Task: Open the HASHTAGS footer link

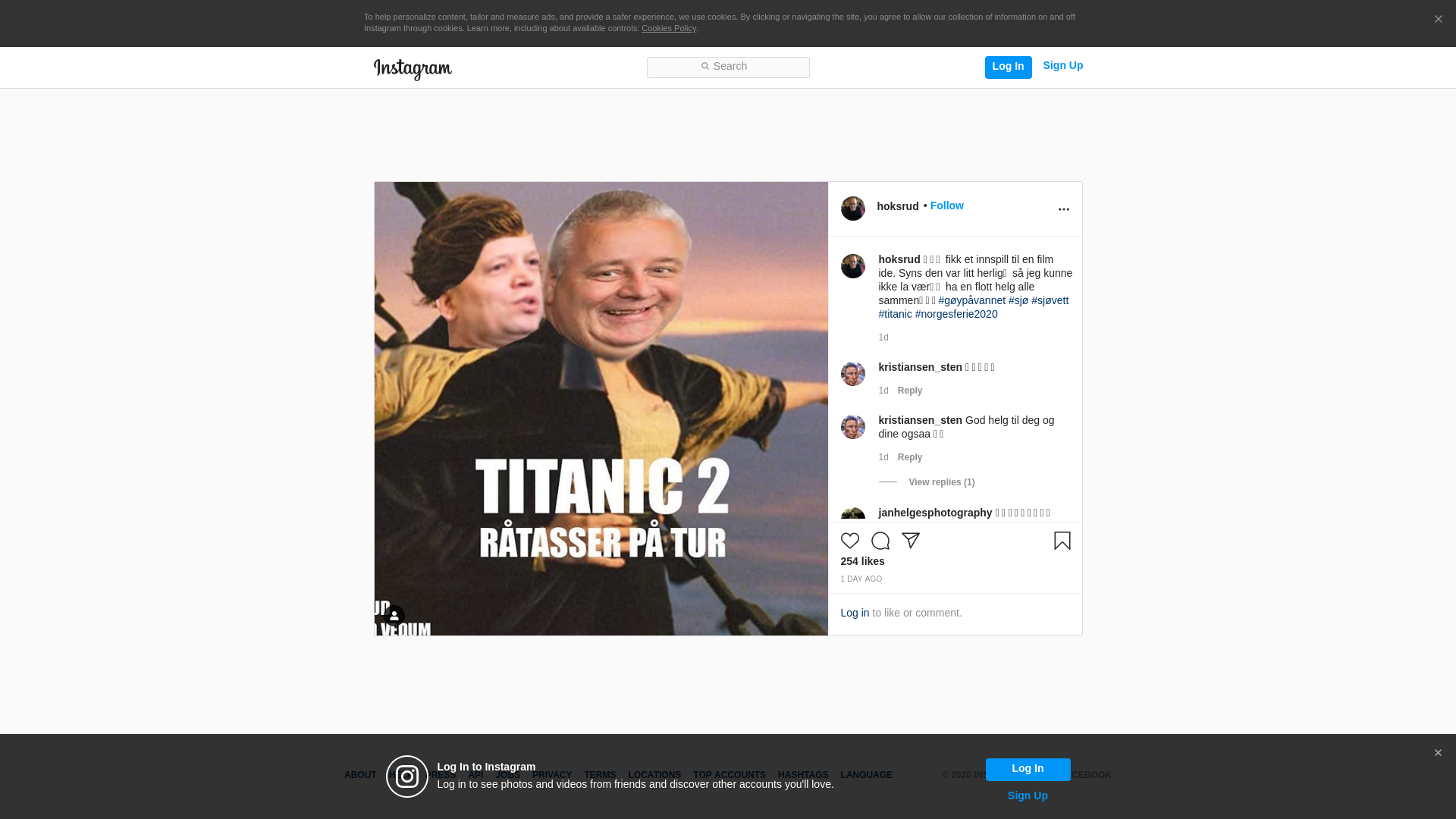Action: click(803, 775)
